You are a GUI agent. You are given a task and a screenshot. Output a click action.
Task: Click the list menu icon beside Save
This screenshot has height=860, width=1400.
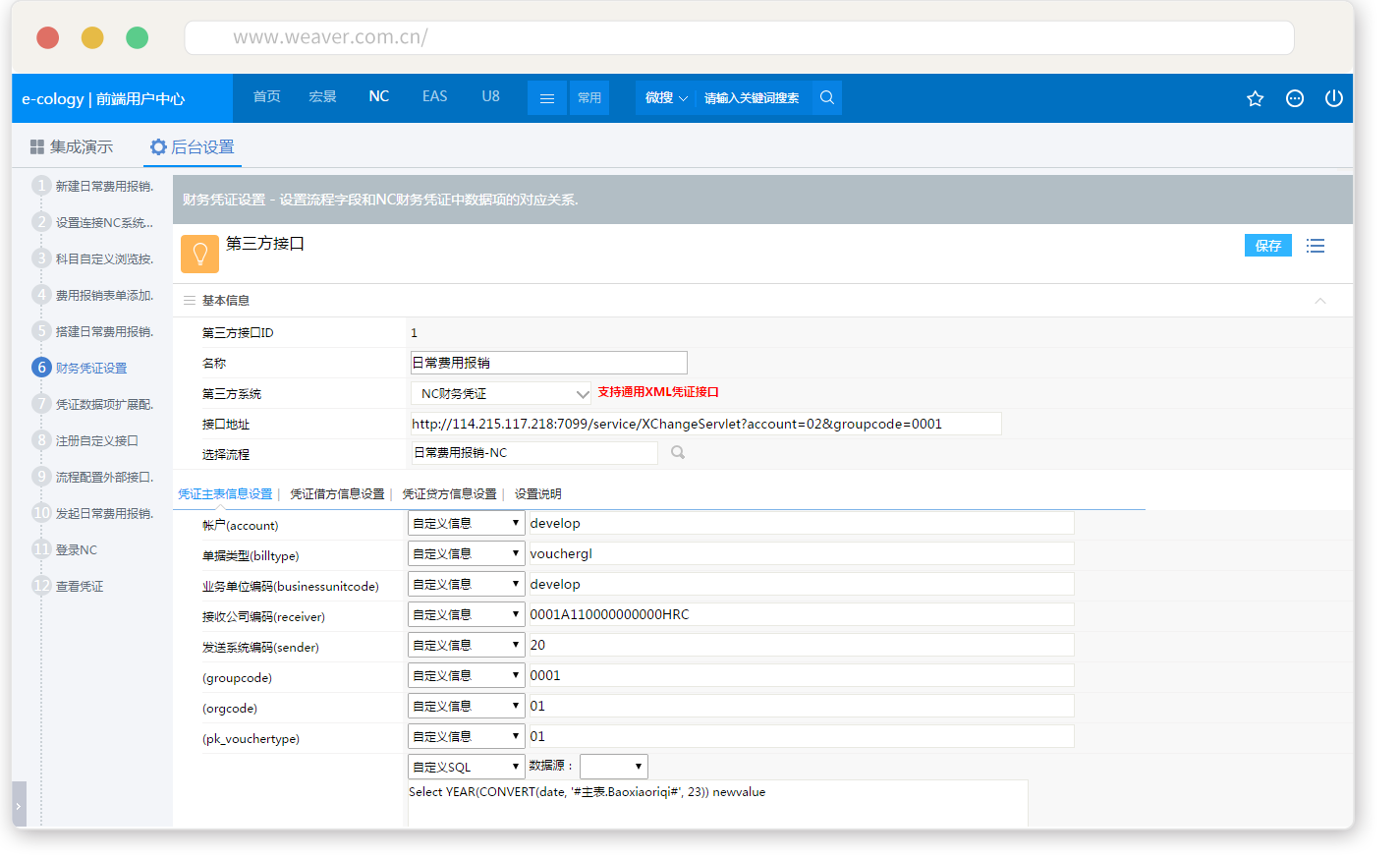(x=1316, y=246)
